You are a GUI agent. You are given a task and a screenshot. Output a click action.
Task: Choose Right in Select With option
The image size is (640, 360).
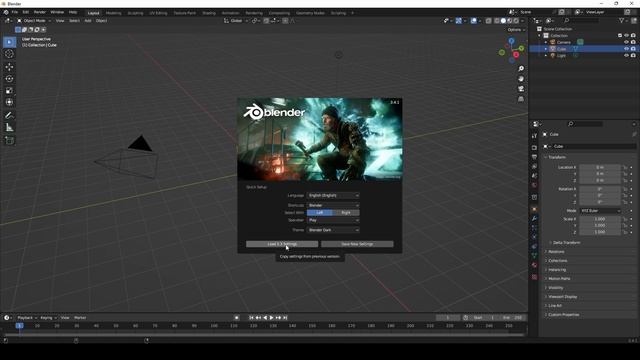click(x=346, y=213)
